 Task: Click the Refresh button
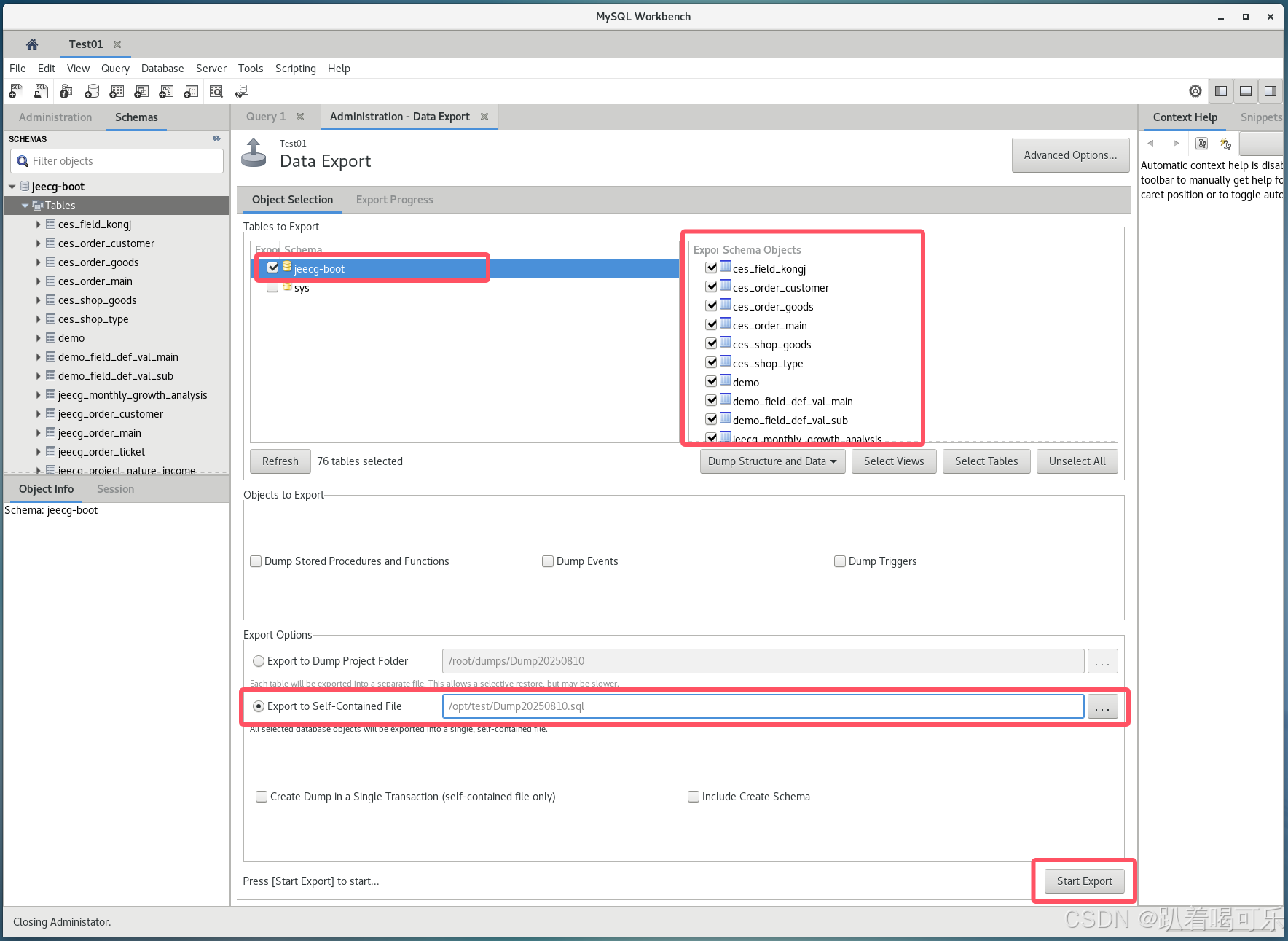click(x=280, y=461)
